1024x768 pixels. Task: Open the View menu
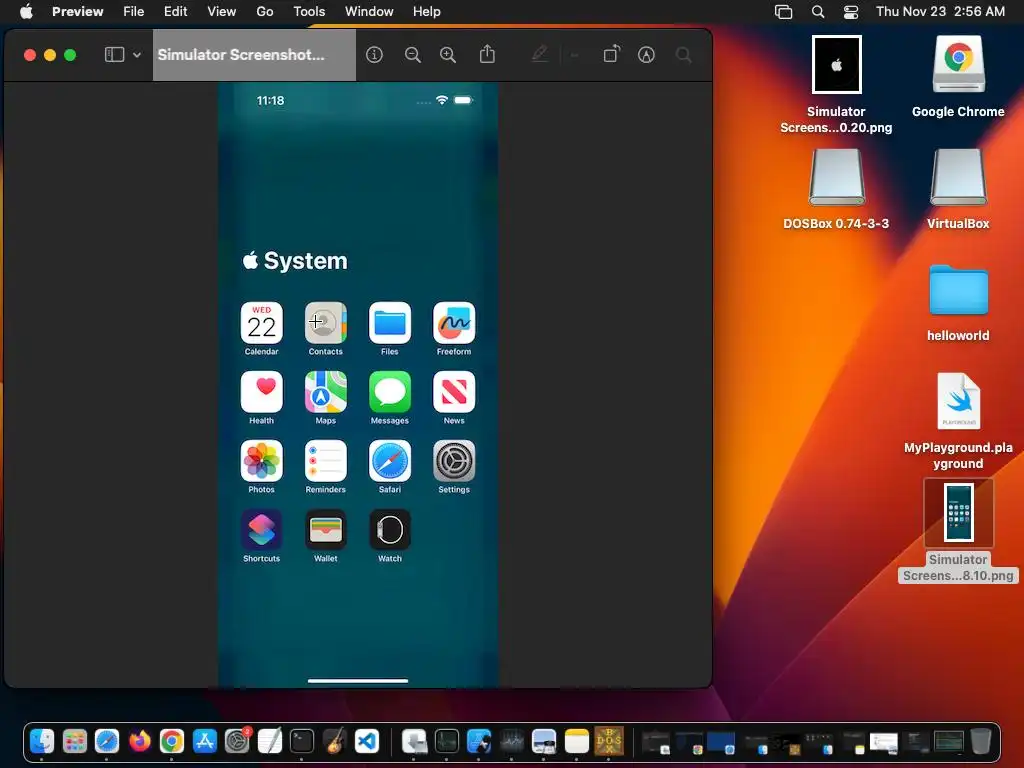coord(221,11)
